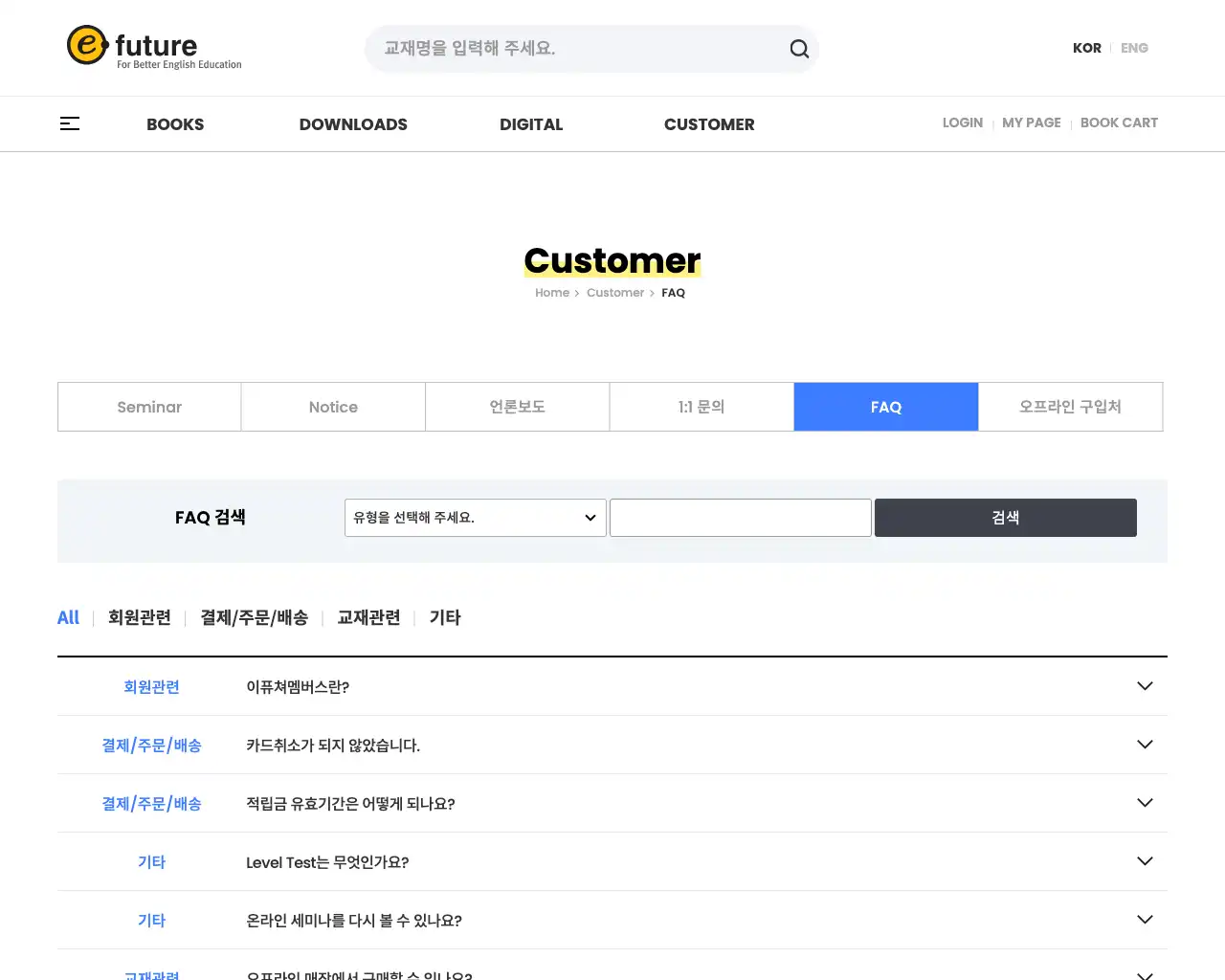Click Home in the breadcrumb

[552, 293]
